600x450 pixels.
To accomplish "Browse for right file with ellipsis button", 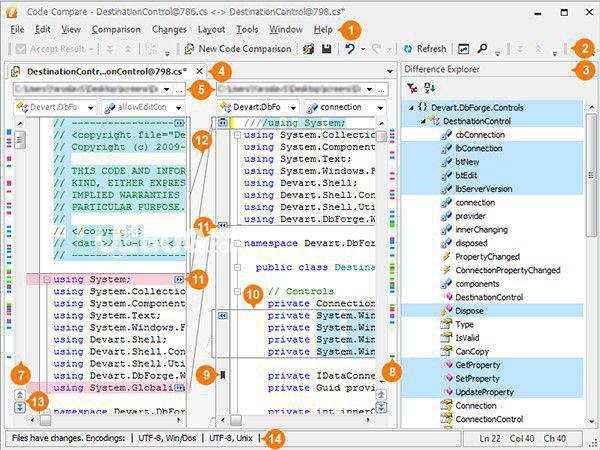I will [381, 89].
